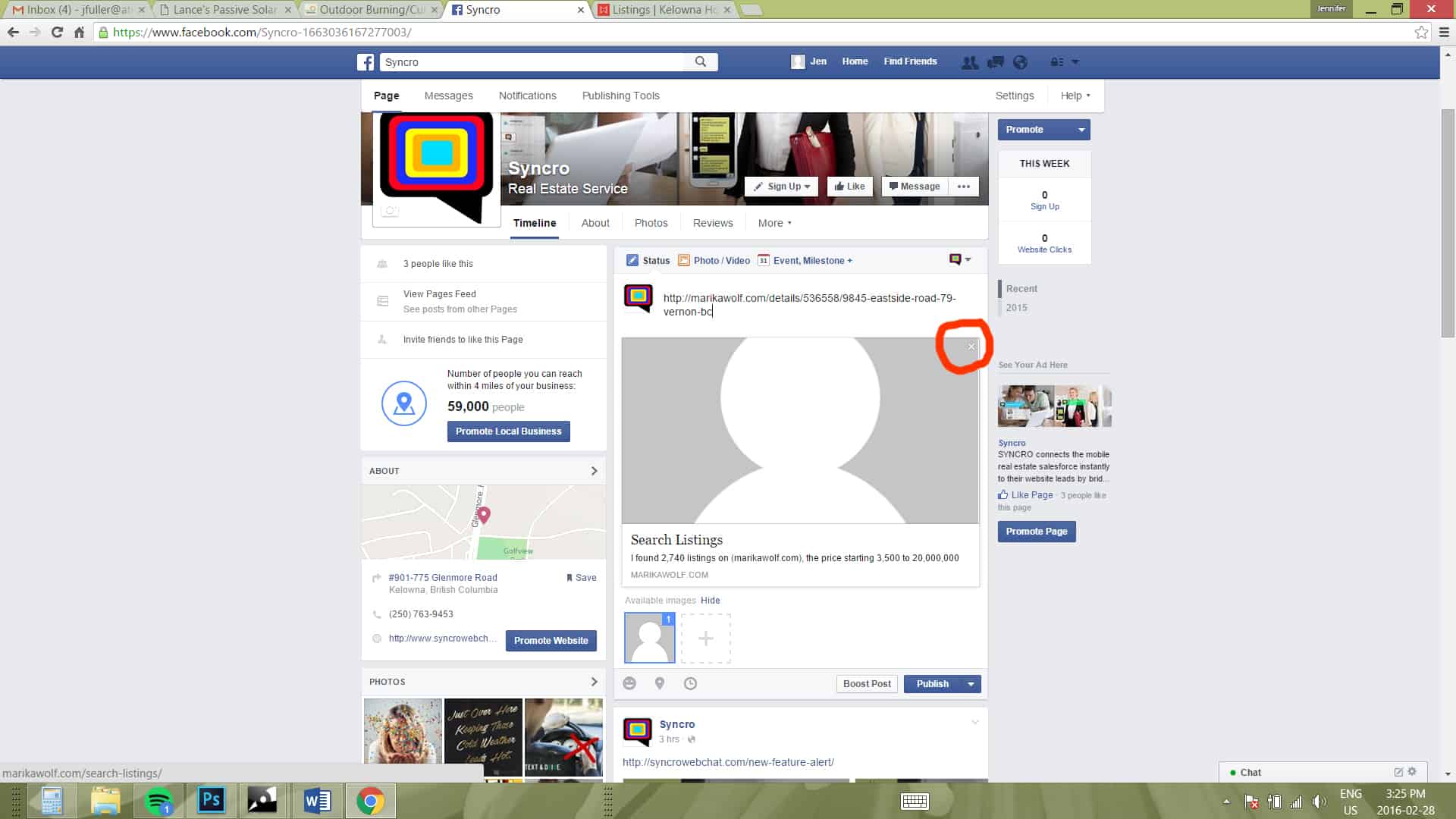Click the Chrome back arrow
This screenshot has width=1456, height=819.
(13, 32)
